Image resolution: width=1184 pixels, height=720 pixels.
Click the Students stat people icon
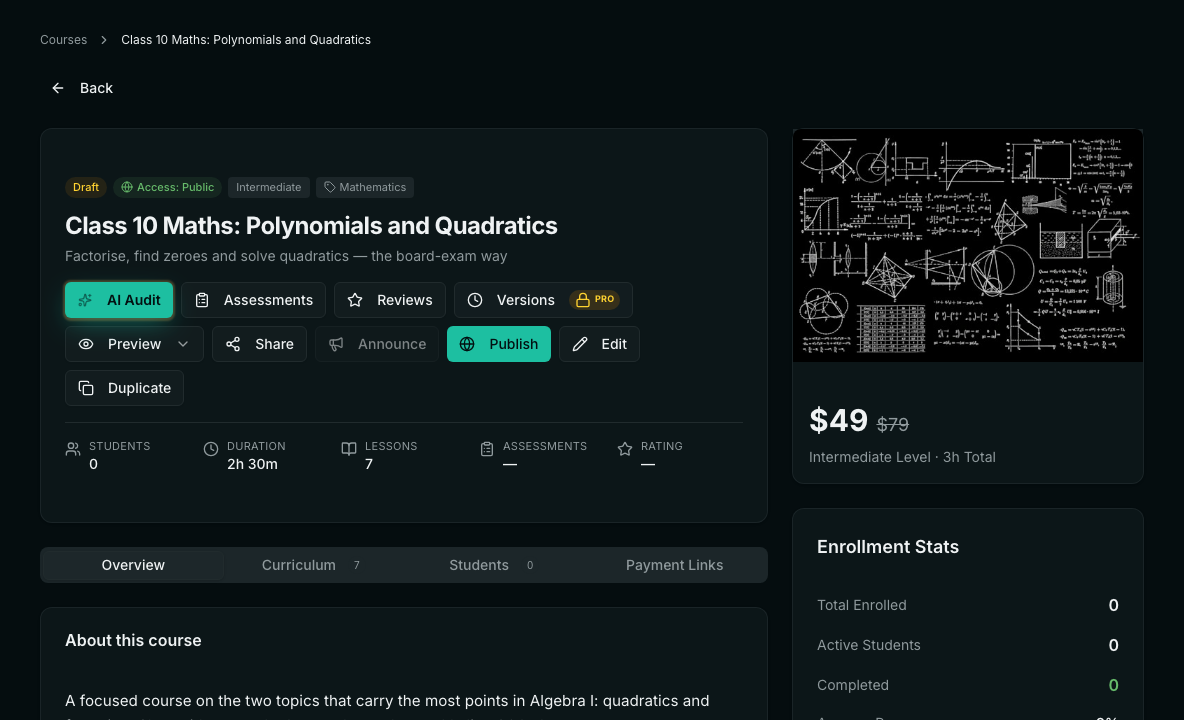click(73, 450)
